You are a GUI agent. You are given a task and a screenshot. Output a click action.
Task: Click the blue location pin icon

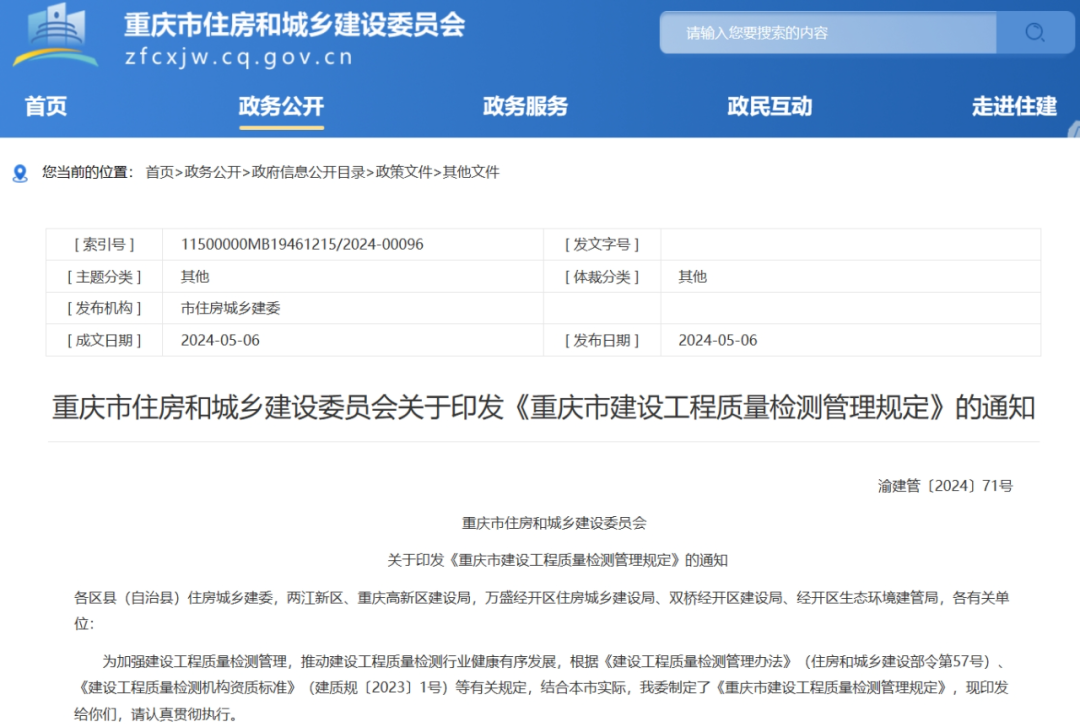20,173
